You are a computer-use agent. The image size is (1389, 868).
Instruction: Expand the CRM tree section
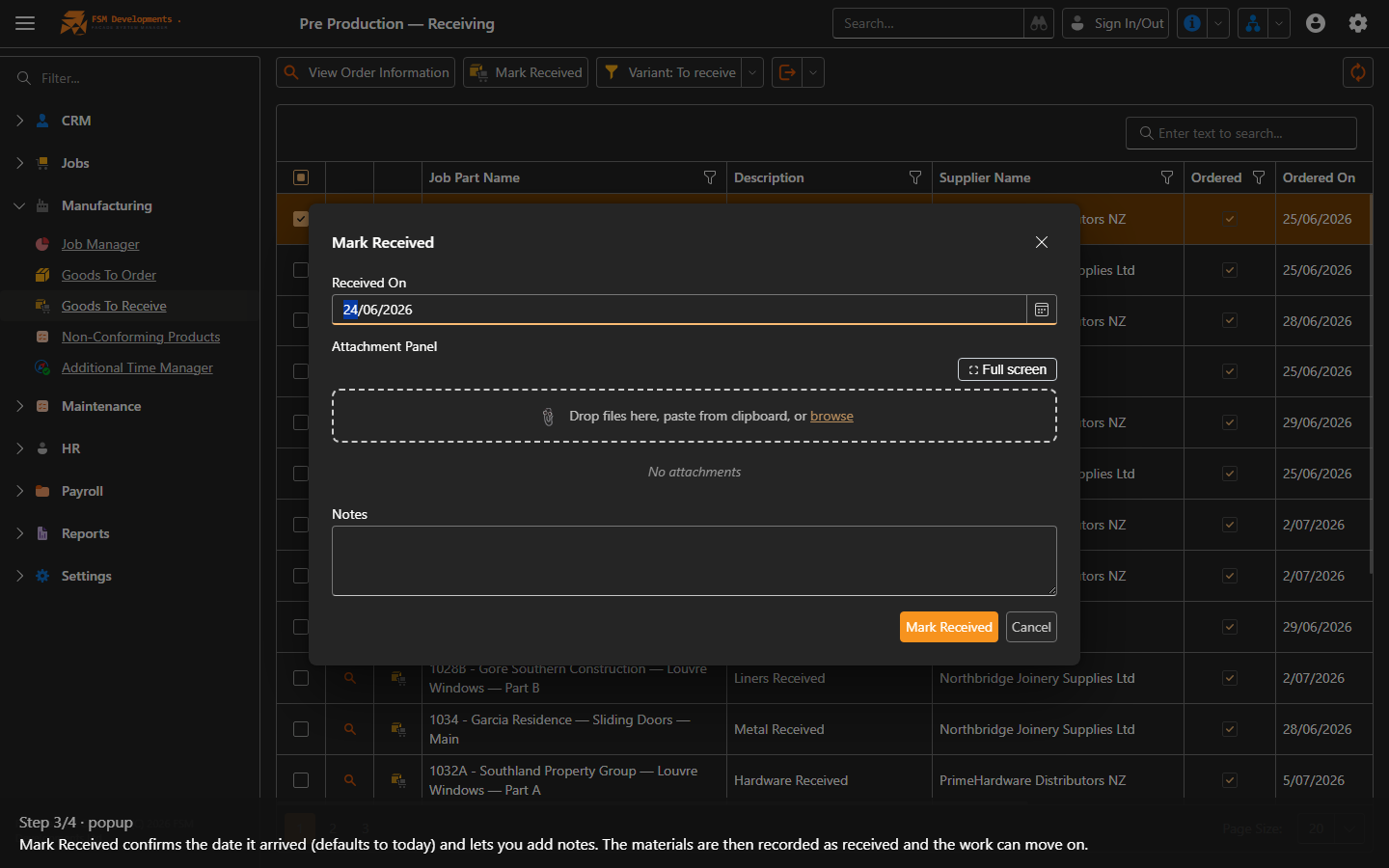pyautogui.click(x=19, y=121)
